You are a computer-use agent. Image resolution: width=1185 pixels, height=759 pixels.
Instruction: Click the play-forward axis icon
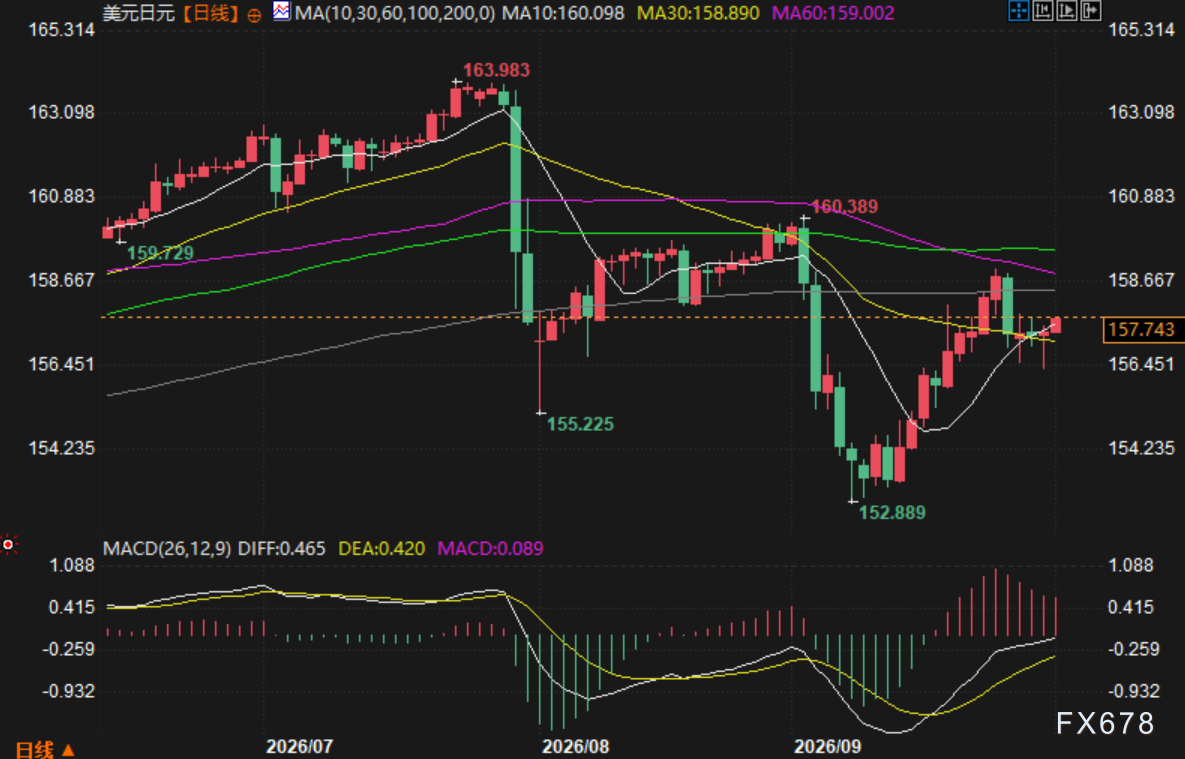click(x=1066, y=11)
